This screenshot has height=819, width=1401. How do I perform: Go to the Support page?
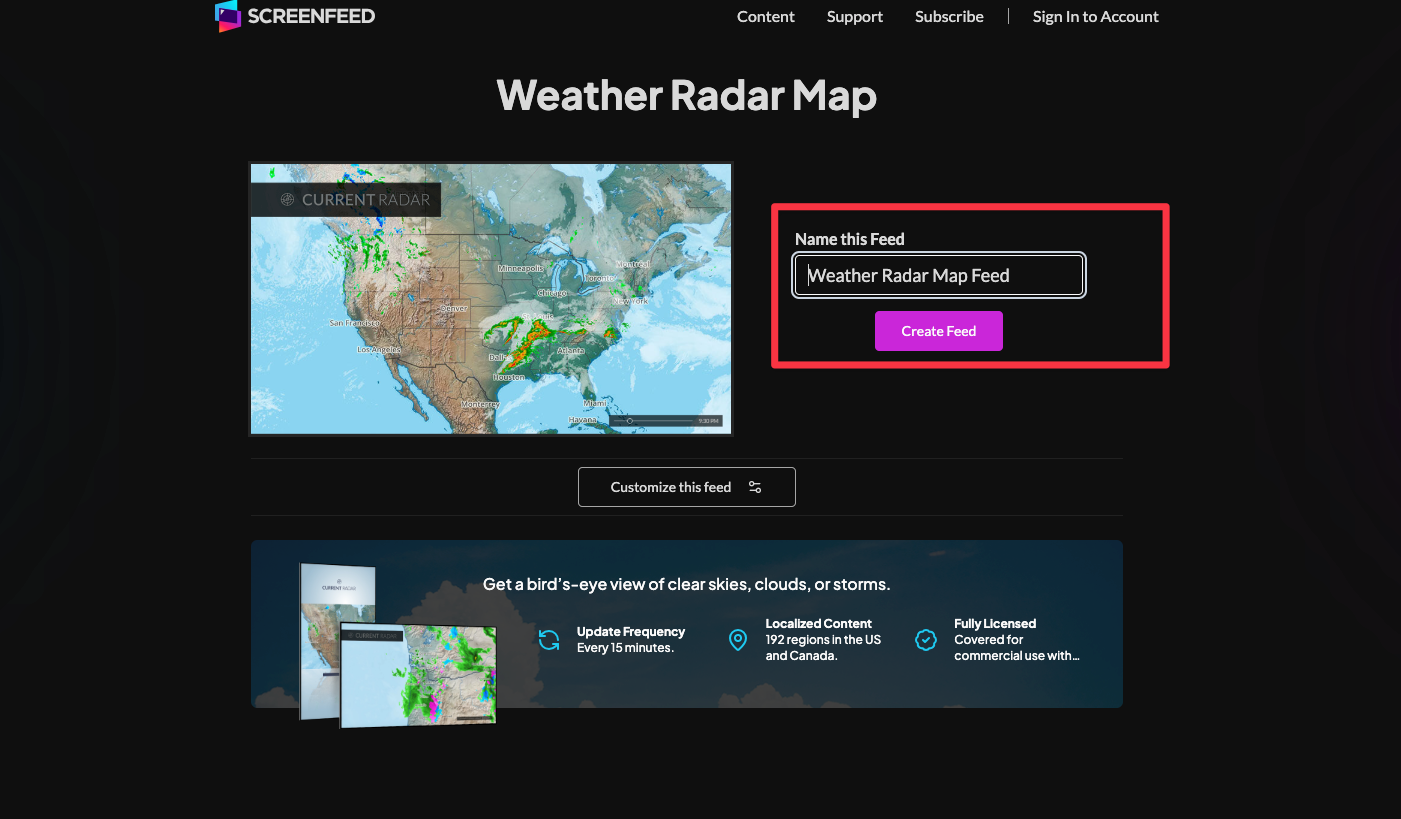[x=854, y=17]
